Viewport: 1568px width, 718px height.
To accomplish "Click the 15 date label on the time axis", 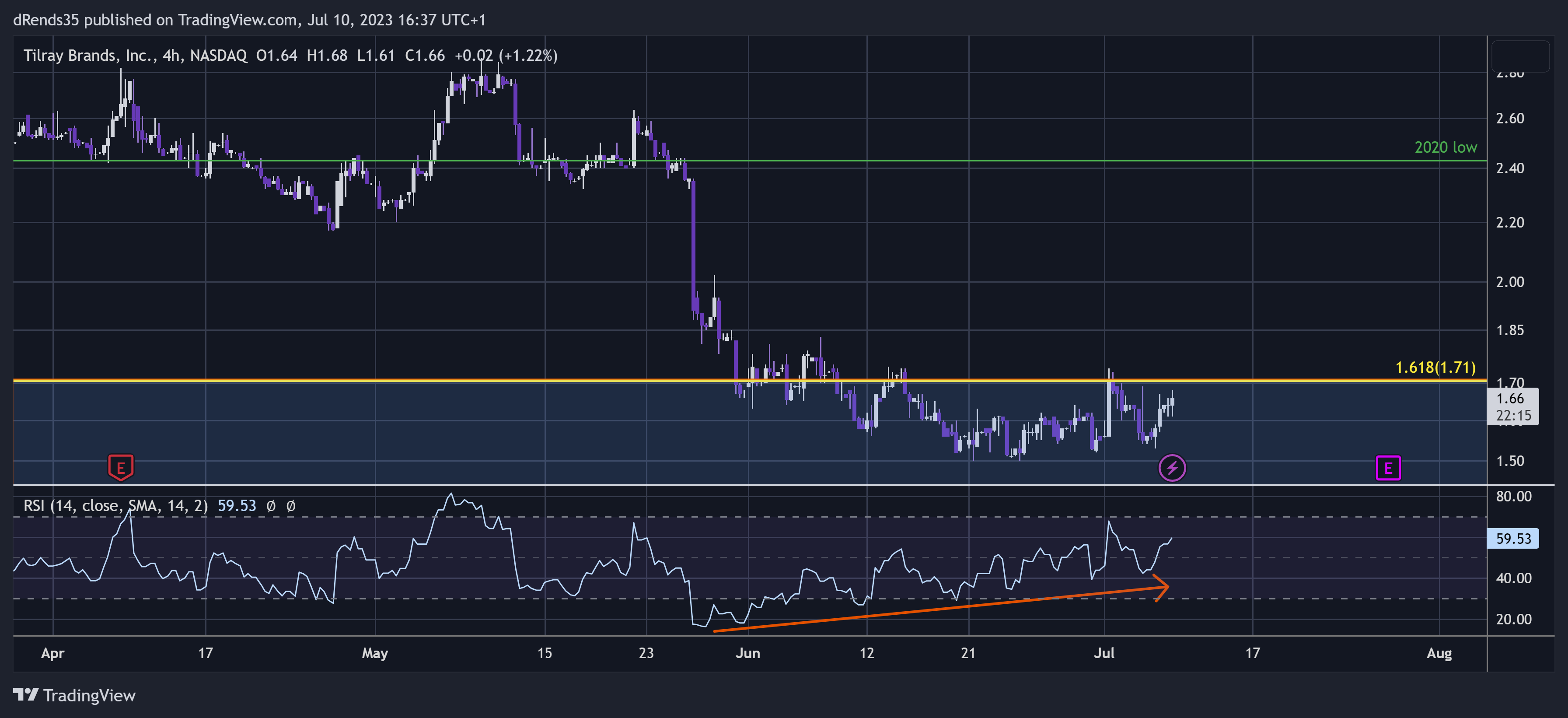I will click(x=544, y=653).
